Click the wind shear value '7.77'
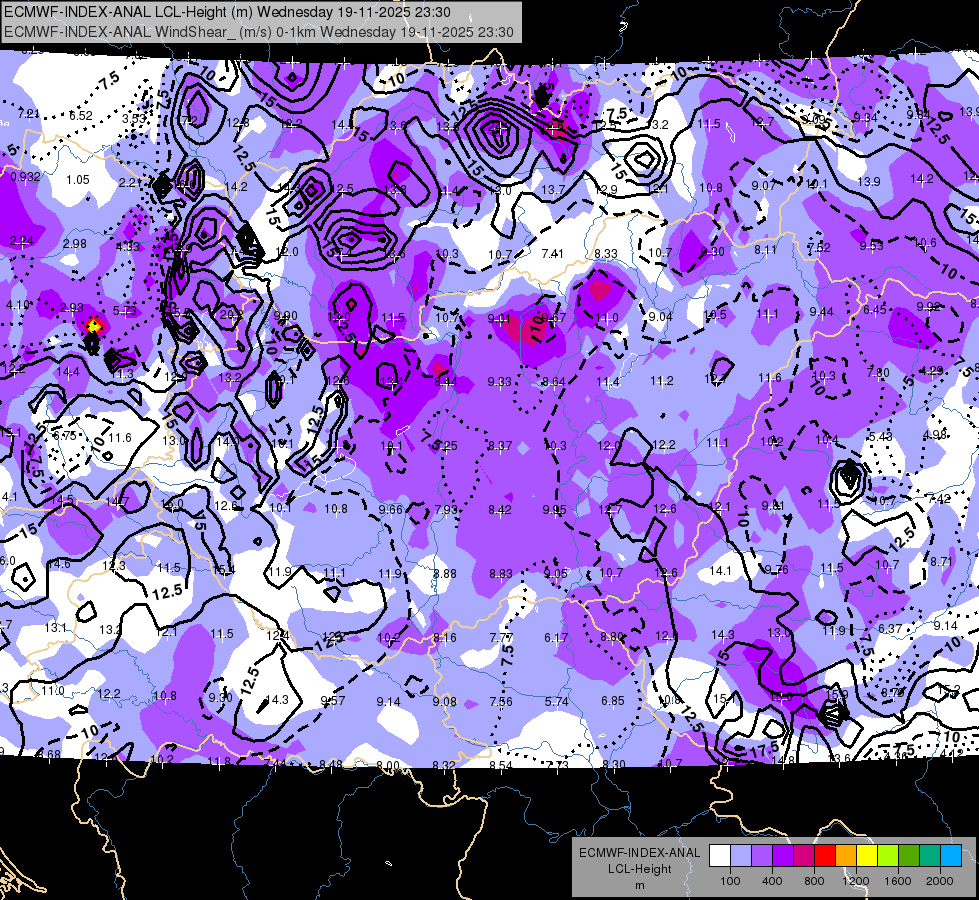The image size is (979, 900). (x=501, y=638)
